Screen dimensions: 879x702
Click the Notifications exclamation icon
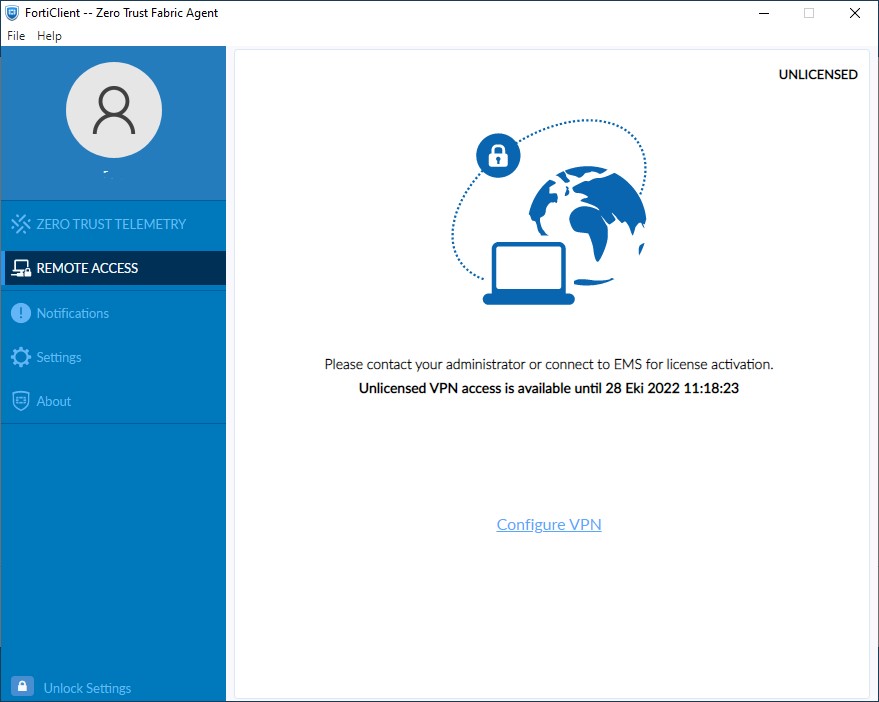[21, 313]
